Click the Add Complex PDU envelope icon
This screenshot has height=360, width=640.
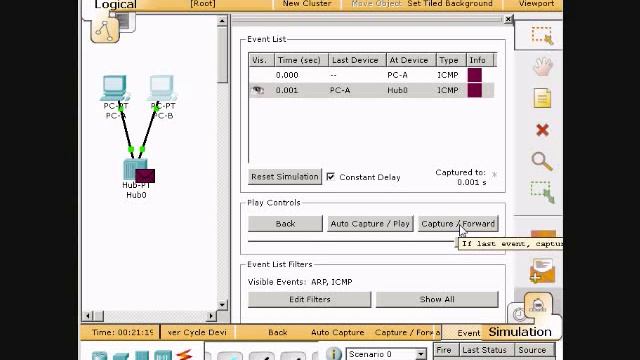coord(542,271)
